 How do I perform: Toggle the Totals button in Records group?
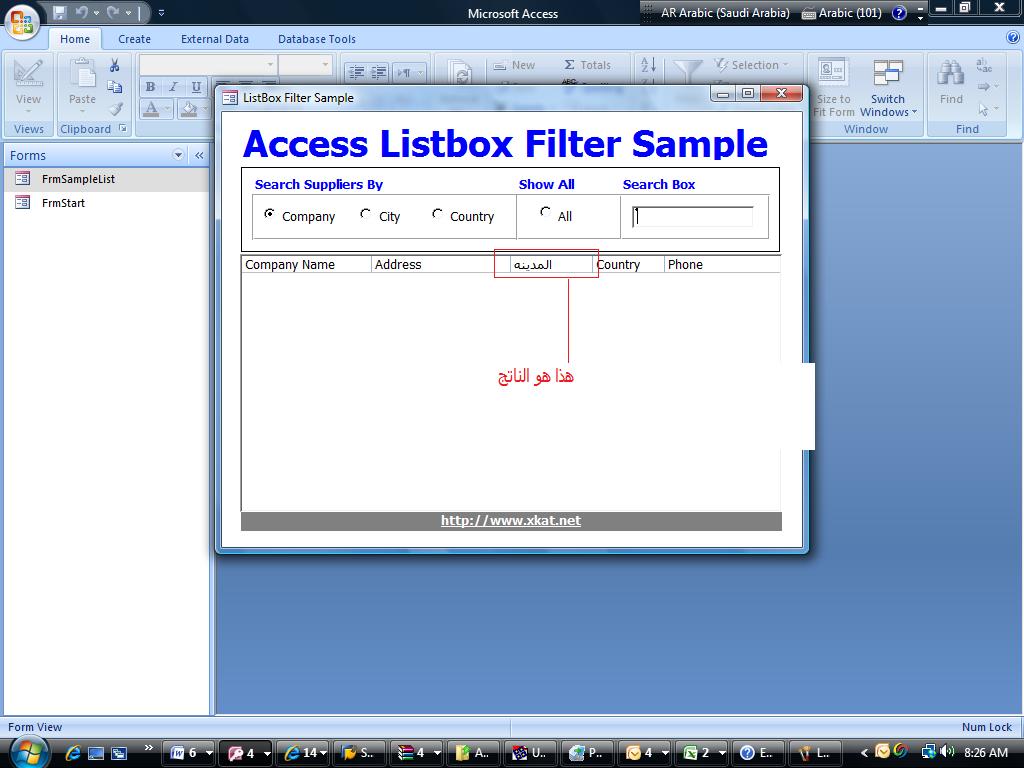587,65
